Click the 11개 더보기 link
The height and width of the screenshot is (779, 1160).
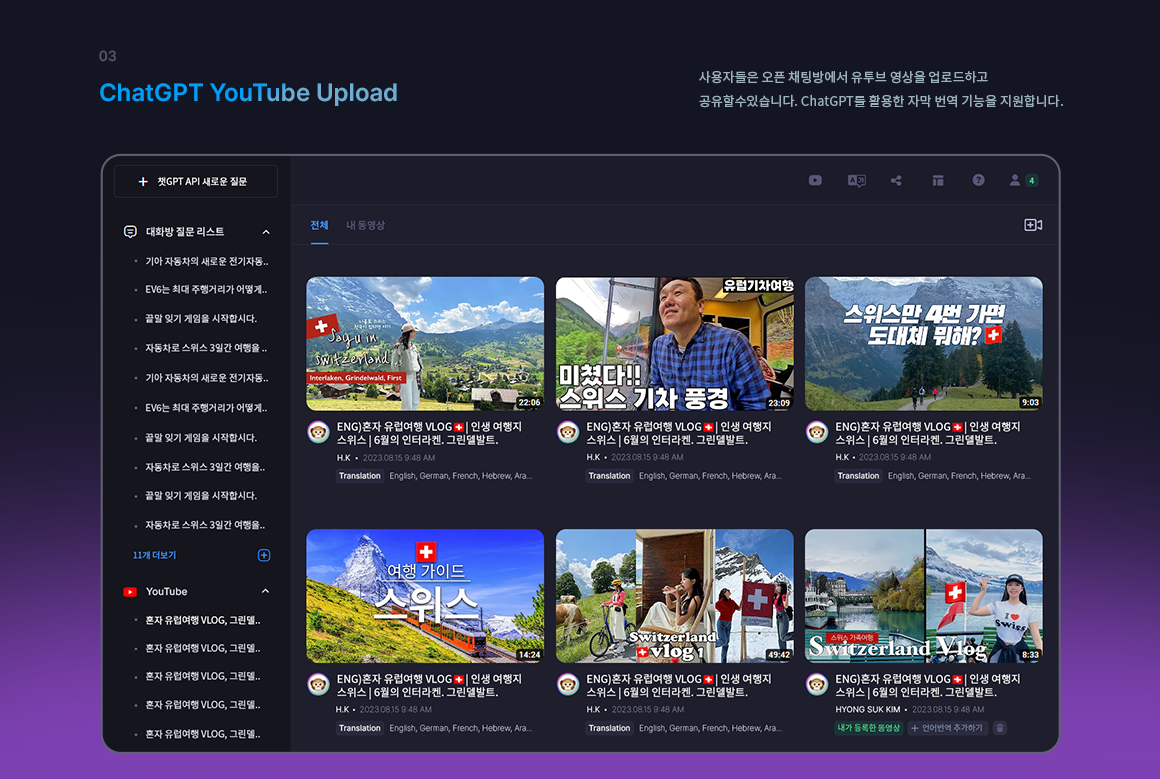click(x=154, y=555)
